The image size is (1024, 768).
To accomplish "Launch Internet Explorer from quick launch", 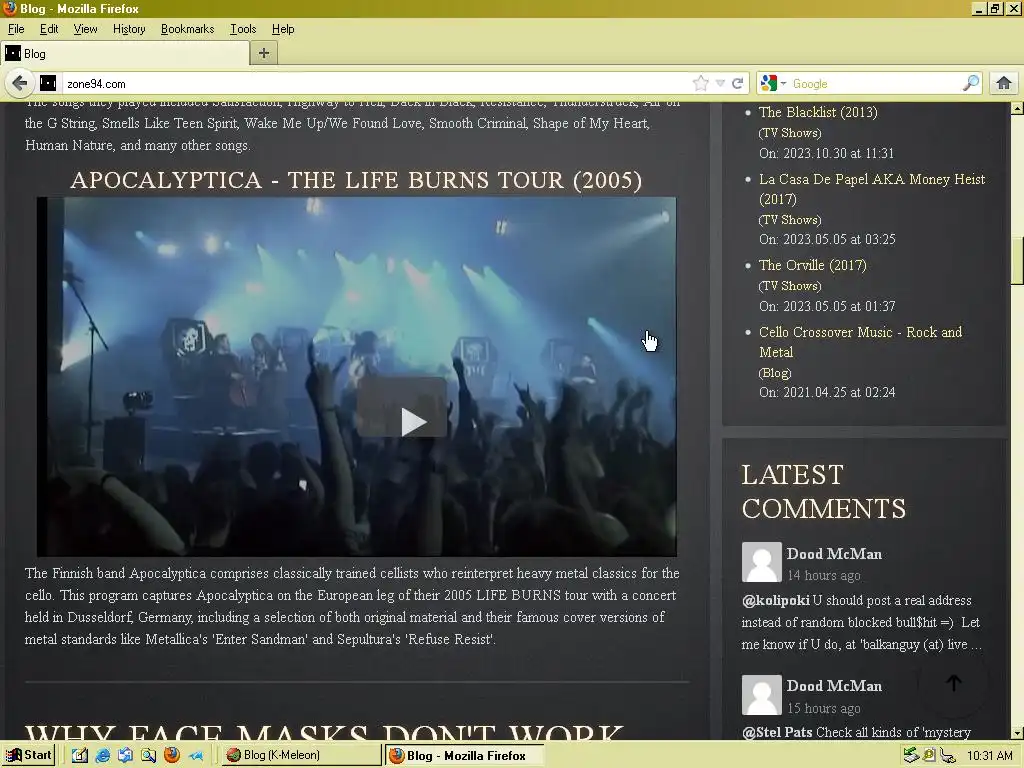I will [x=103, y=755].
